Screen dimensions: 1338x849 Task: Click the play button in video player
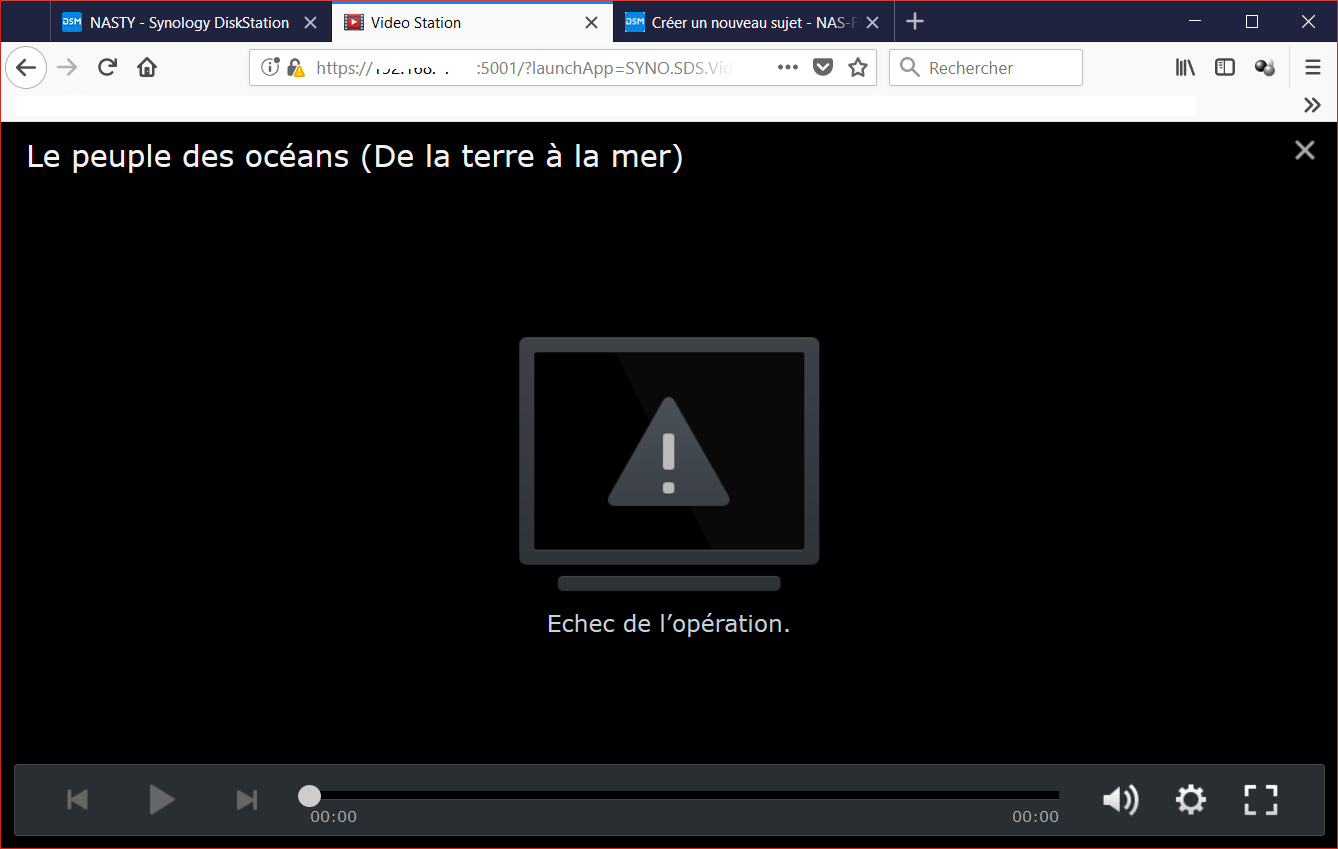tap(161, 799)
